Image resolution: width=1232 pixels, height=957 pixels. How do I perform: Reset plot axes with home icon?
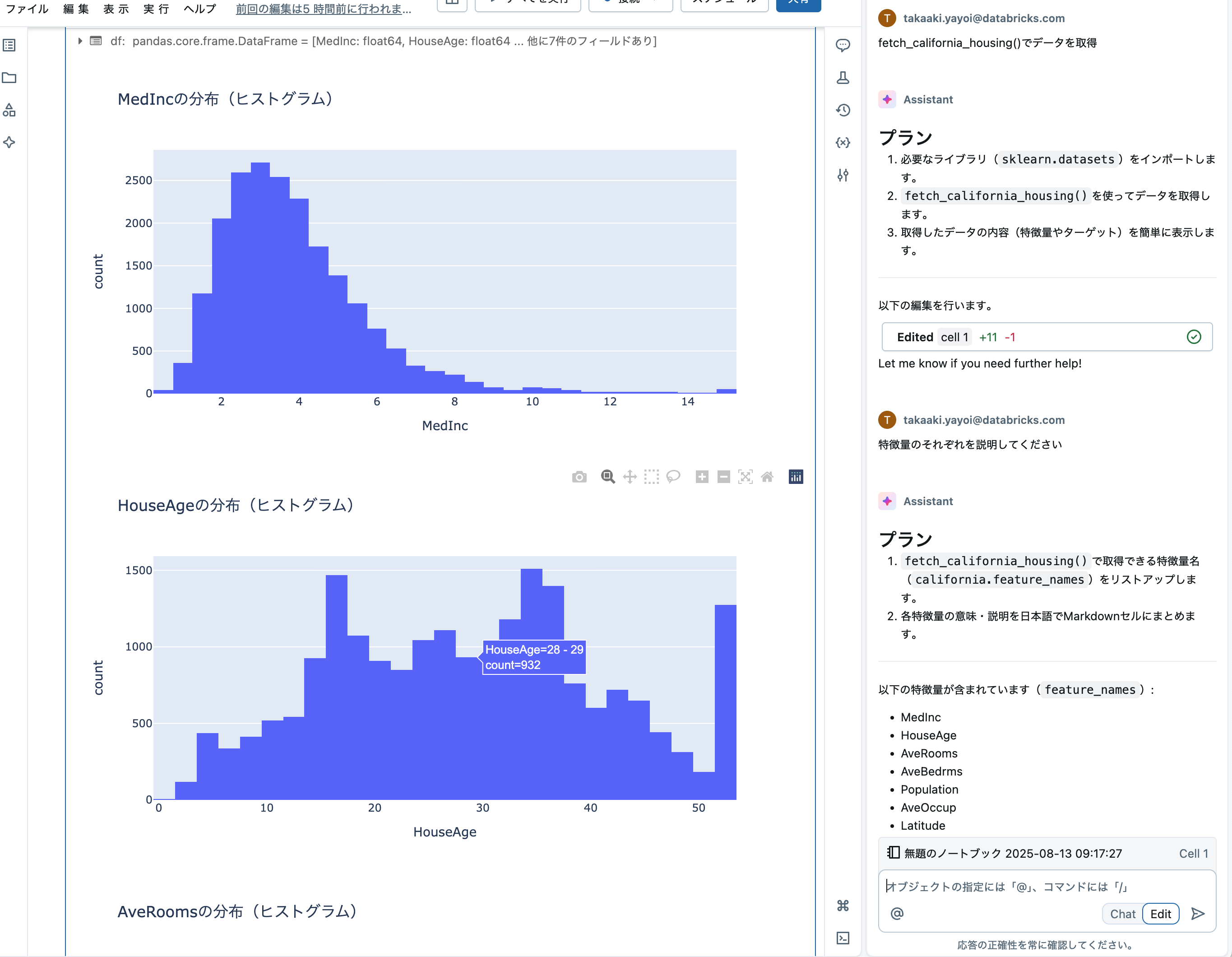[x=767, y=478]
